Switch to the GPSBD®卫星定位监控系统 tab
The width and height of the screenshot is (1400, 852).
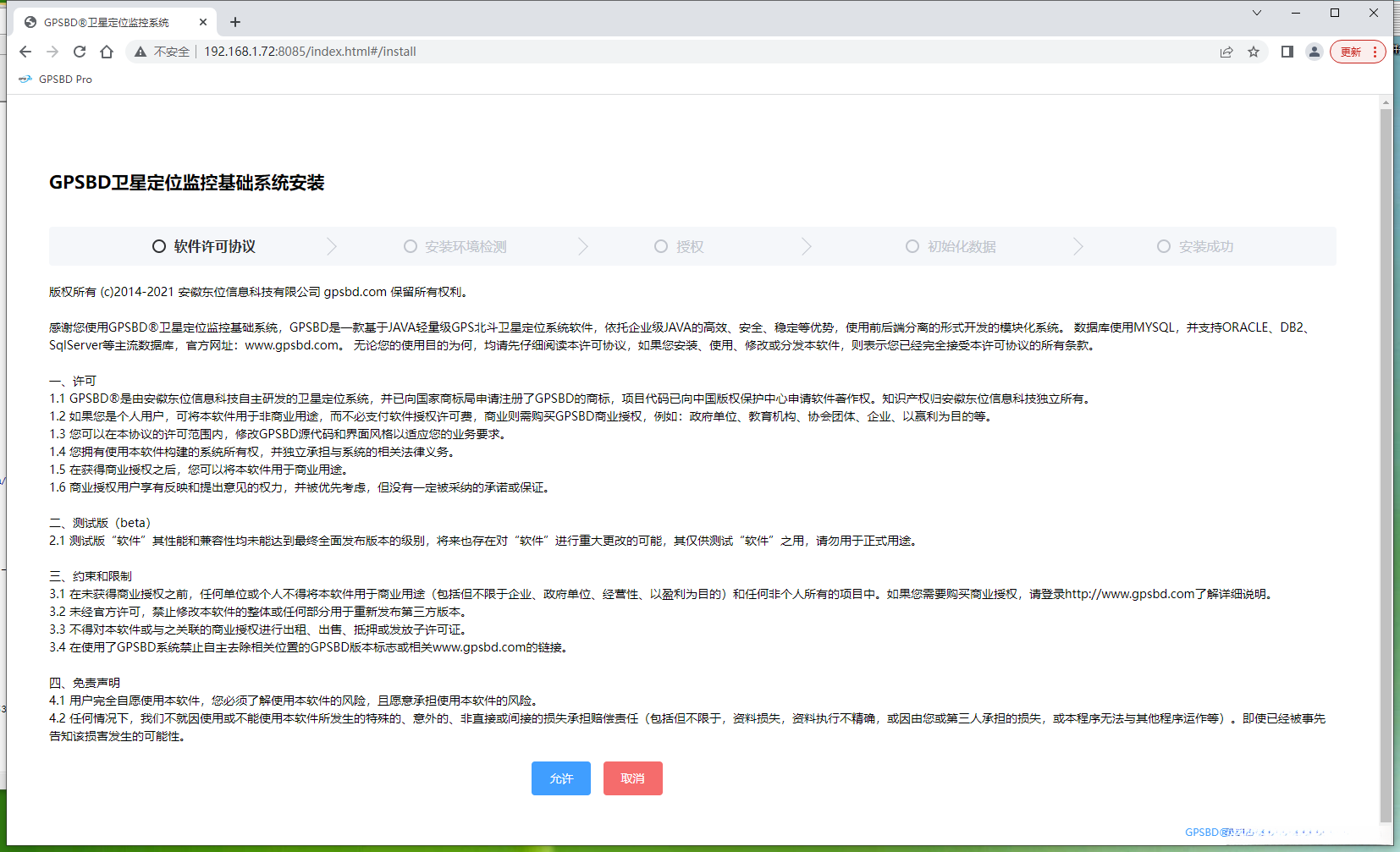(110, 21)
